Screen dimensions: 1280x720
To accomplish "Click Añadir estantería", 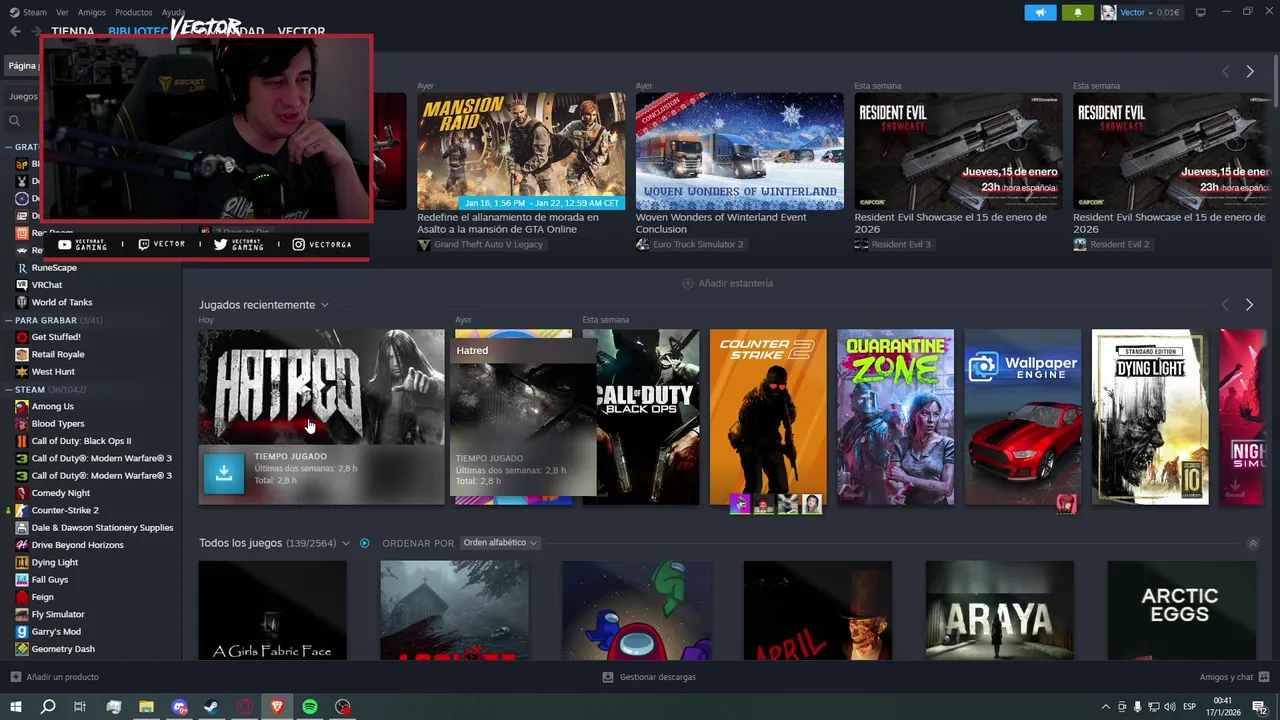I will [x=727, y=283].
